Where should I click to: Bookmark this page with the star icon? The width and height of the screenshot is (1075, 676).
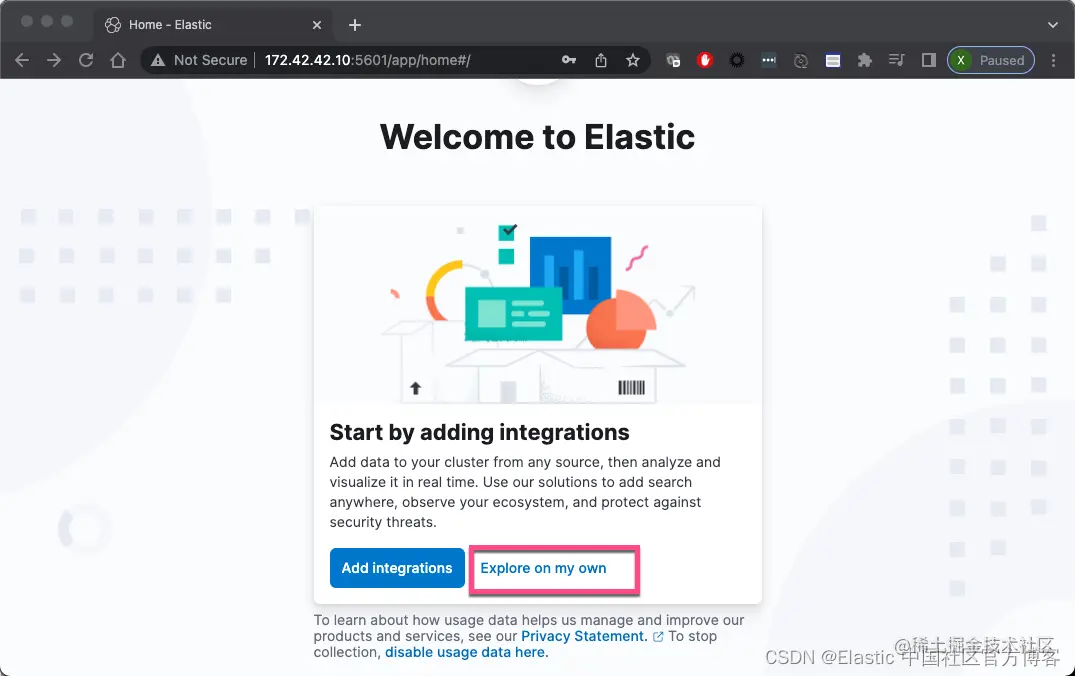click(x=633, y=60)
